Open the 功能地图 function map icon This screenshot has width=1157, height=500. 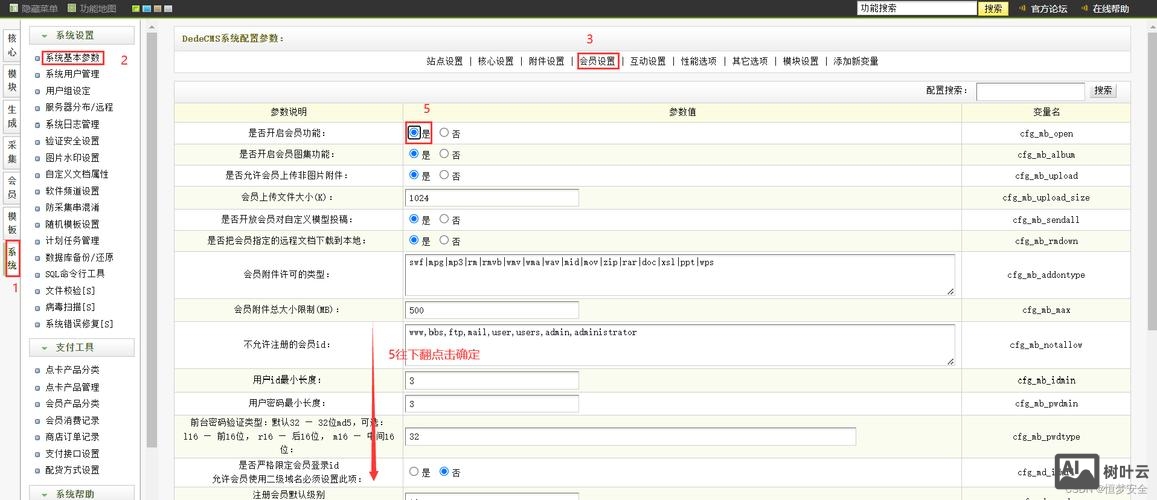pos(72,9)
